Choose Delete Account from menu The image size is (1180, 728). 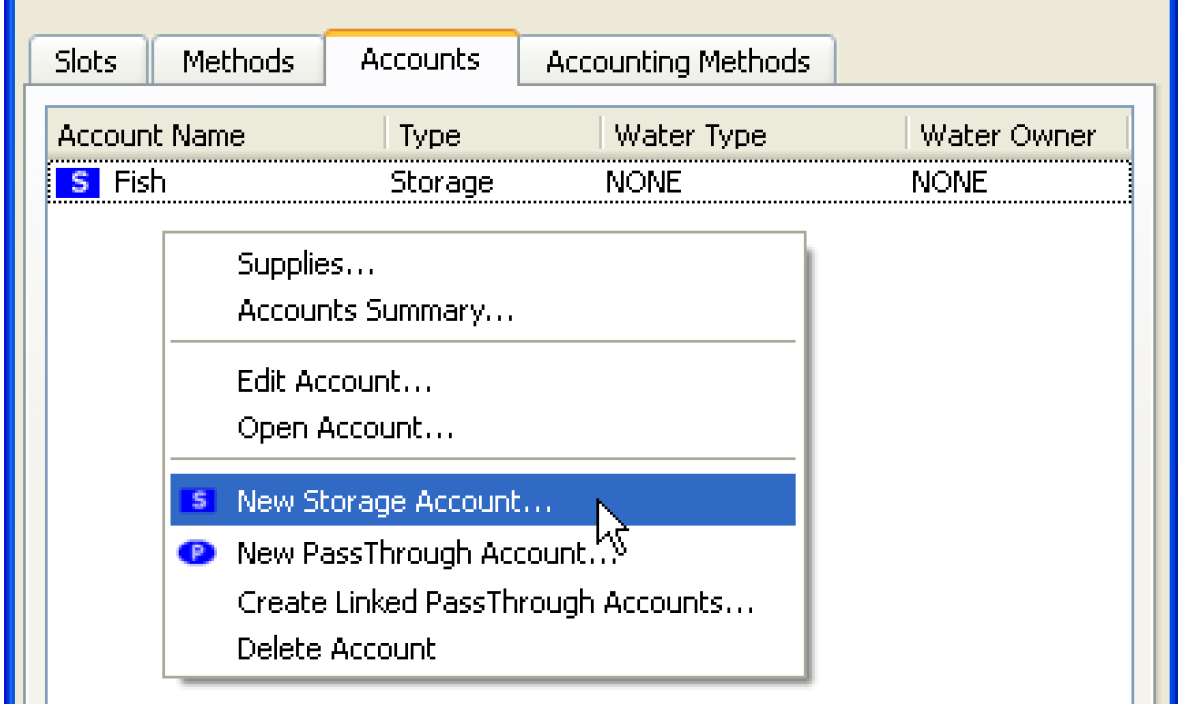point(336,648)
